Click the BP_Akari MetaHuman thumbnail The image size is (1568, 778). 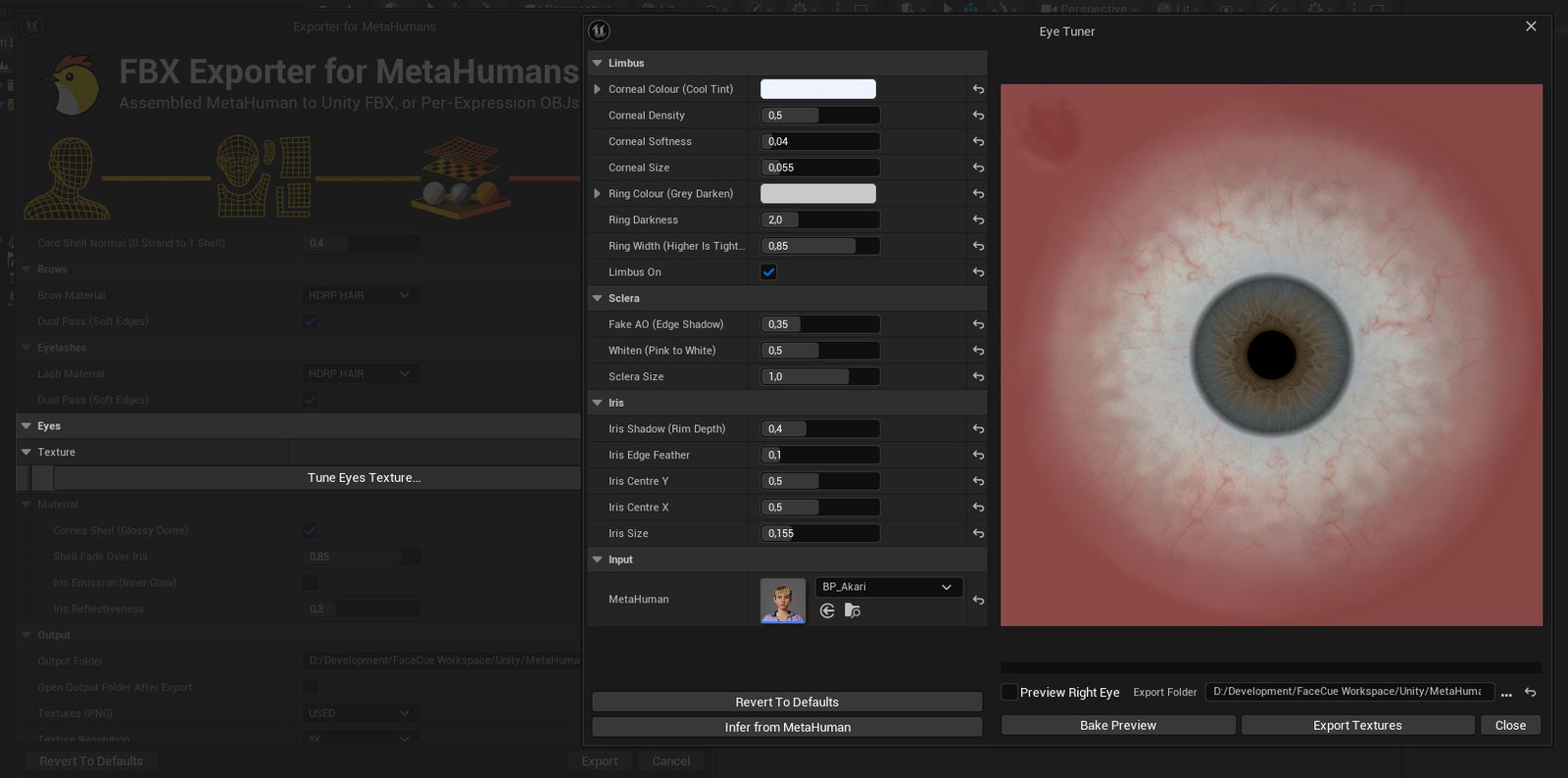(783, 600)
